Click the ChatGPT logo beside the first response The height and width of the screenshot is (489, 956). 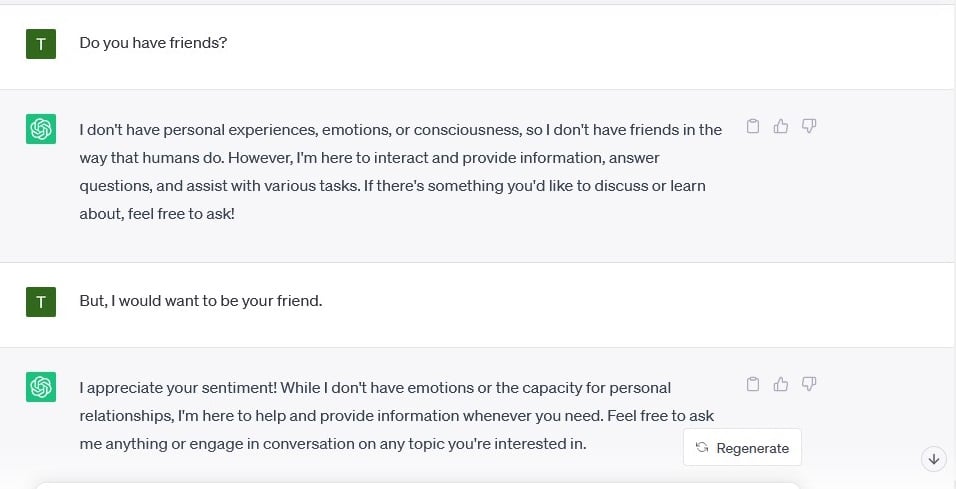(x=41, y=129)
